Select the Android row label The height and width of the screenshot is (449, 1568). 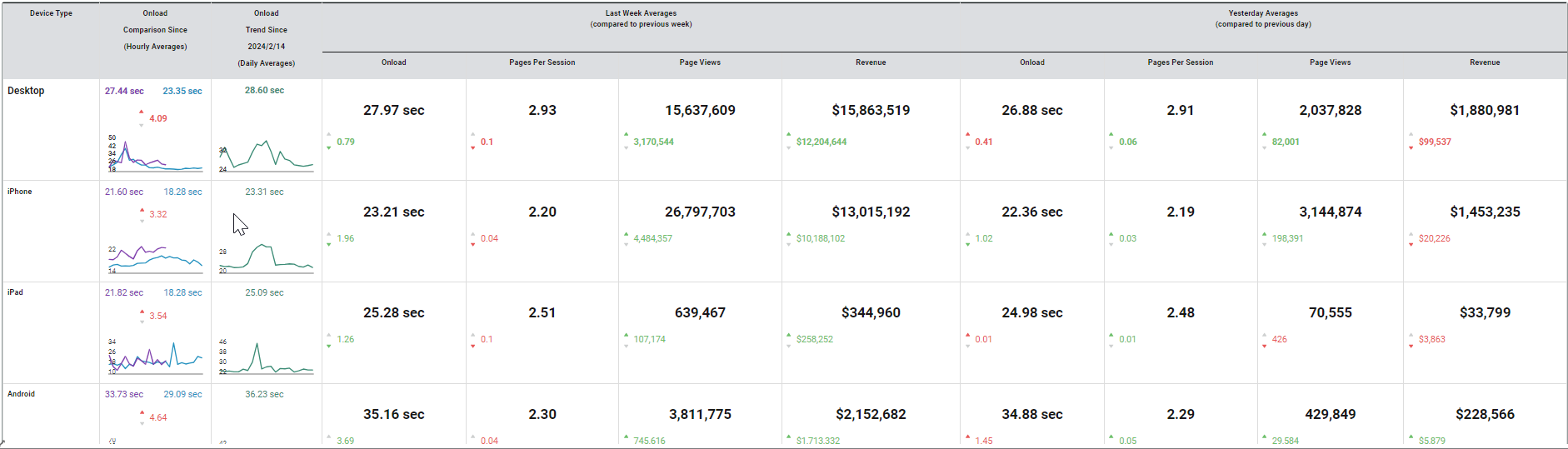point(22,394)
